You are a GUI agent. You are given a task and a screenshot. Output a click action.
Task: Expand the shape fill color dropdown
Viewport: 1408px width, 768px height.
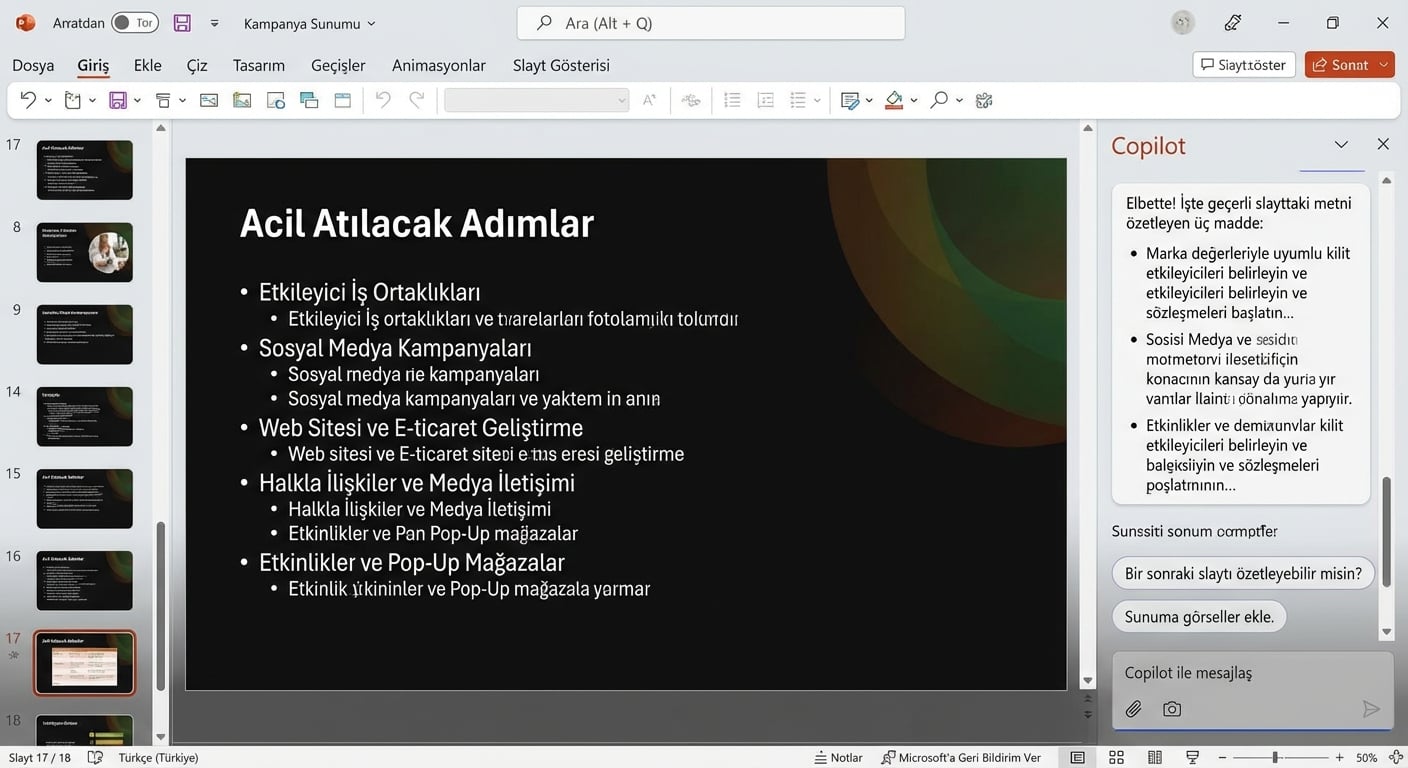point(911,99)
